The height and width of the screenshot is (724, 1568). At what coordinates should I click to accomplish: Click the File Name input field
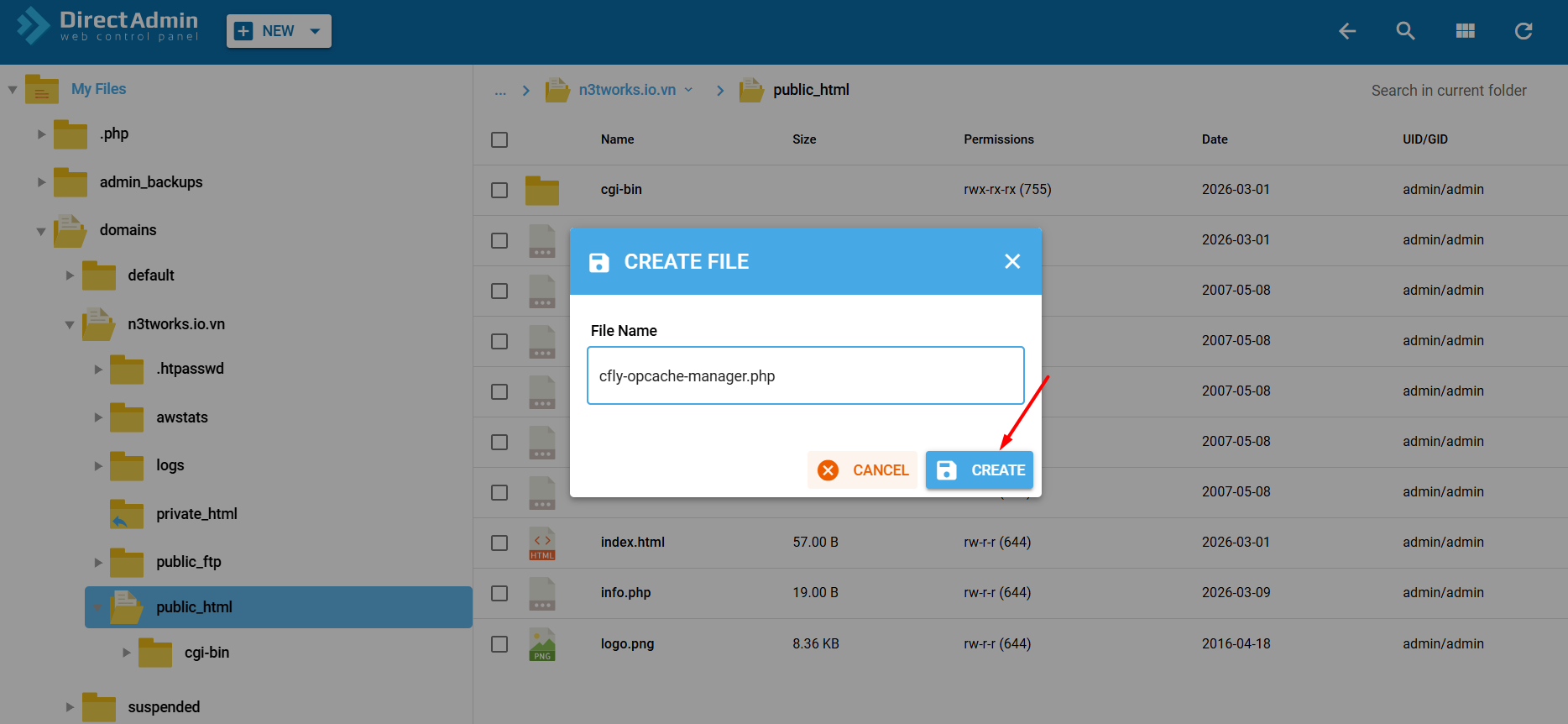[x=805, y=376]
